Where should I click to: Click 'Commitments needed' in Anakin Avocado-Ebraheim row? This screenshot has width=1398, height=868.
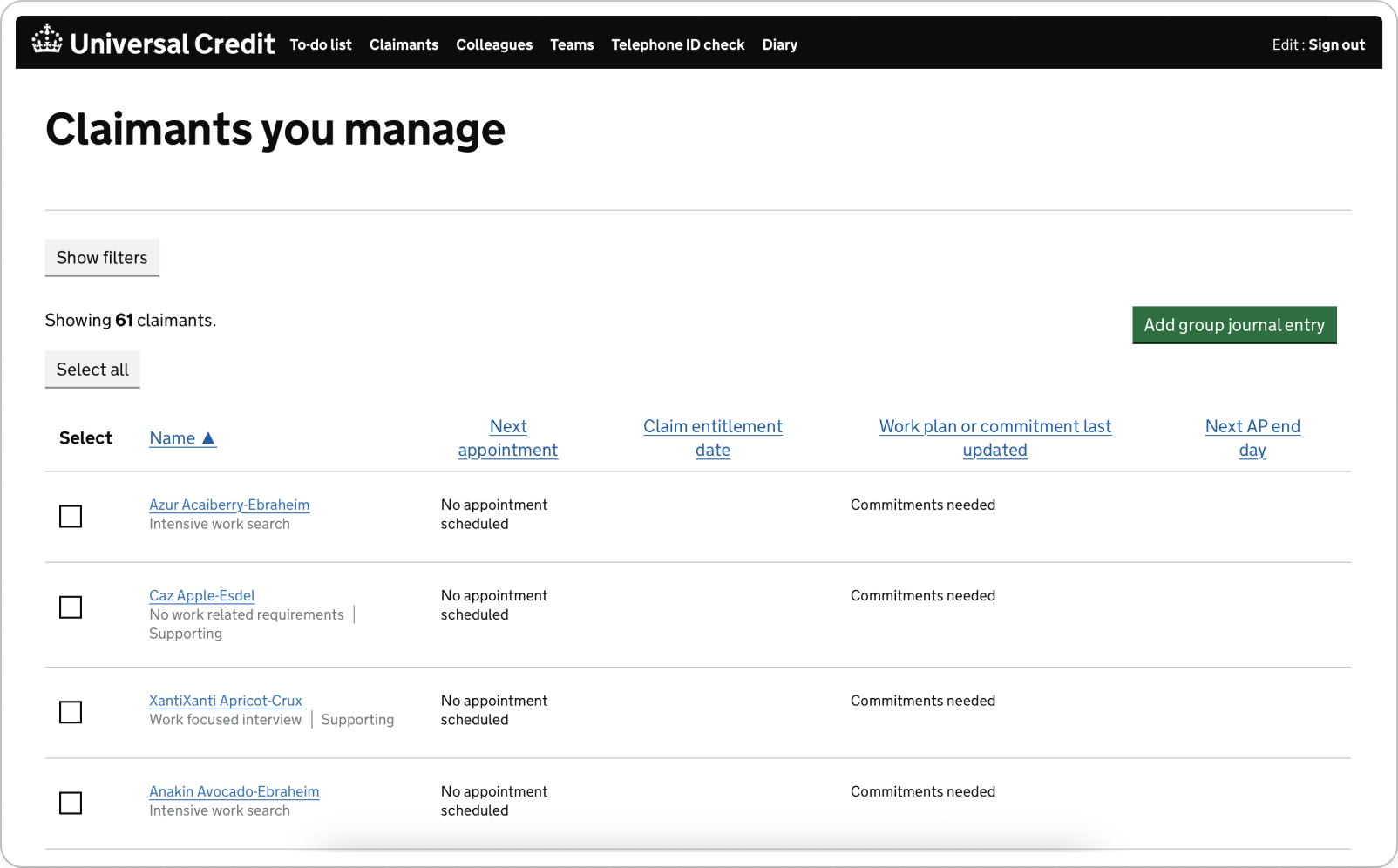click(923, 791)
